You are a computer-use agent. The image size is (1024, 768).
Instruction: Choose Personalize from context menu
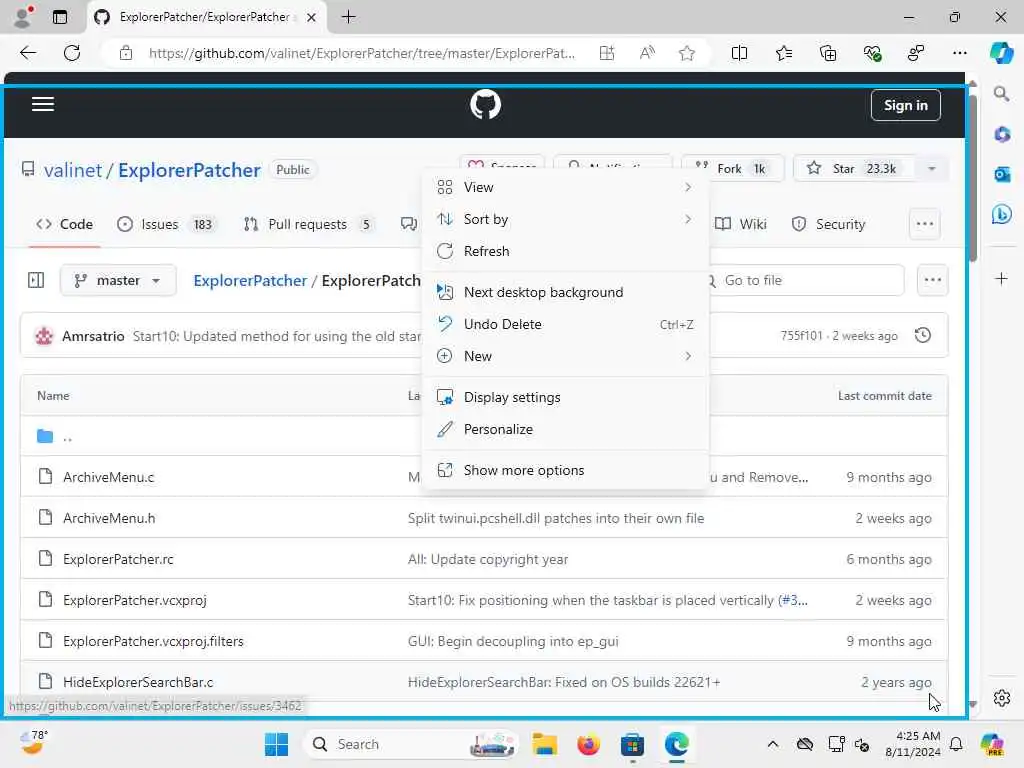click(566, 430)
